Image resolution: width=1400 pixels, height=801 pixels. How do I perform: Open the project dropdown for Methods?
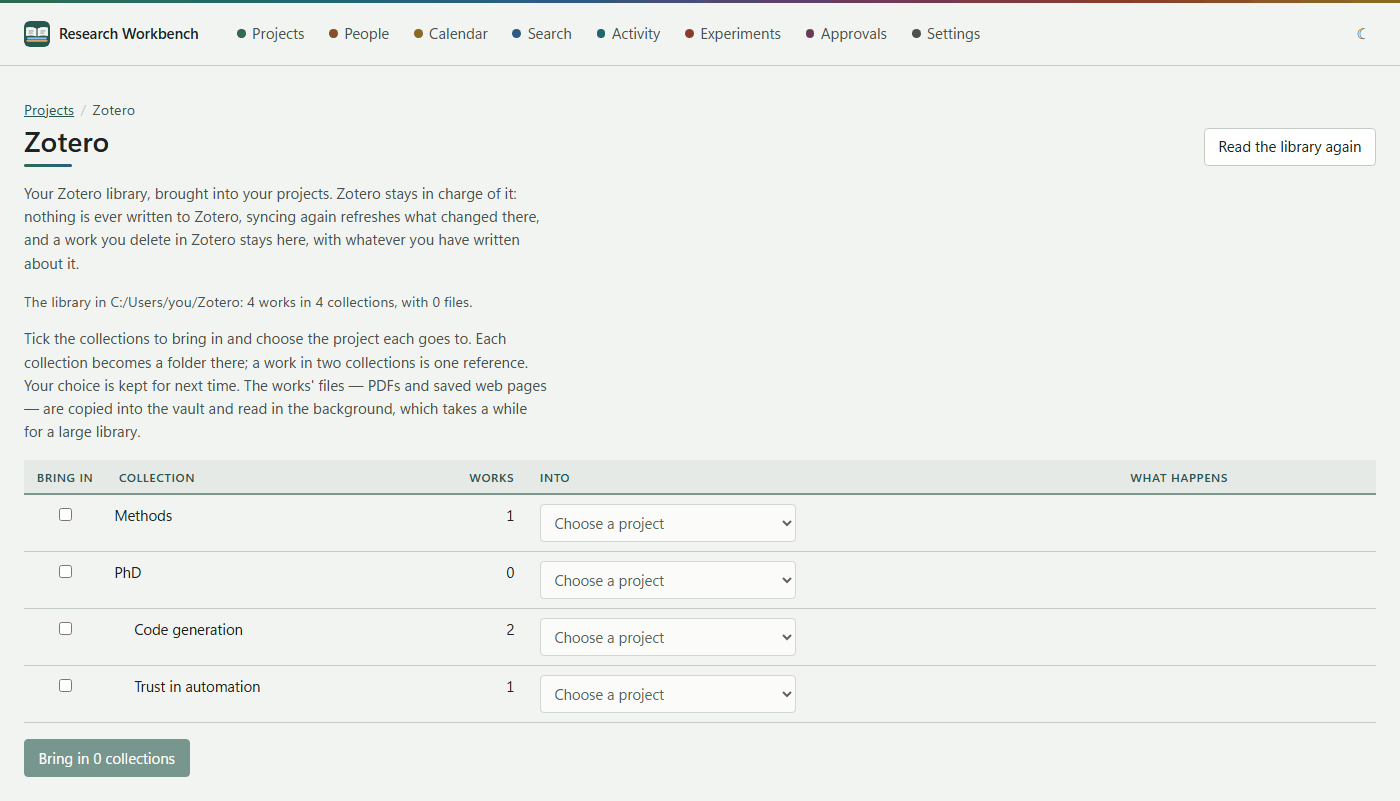pos(668,523)
